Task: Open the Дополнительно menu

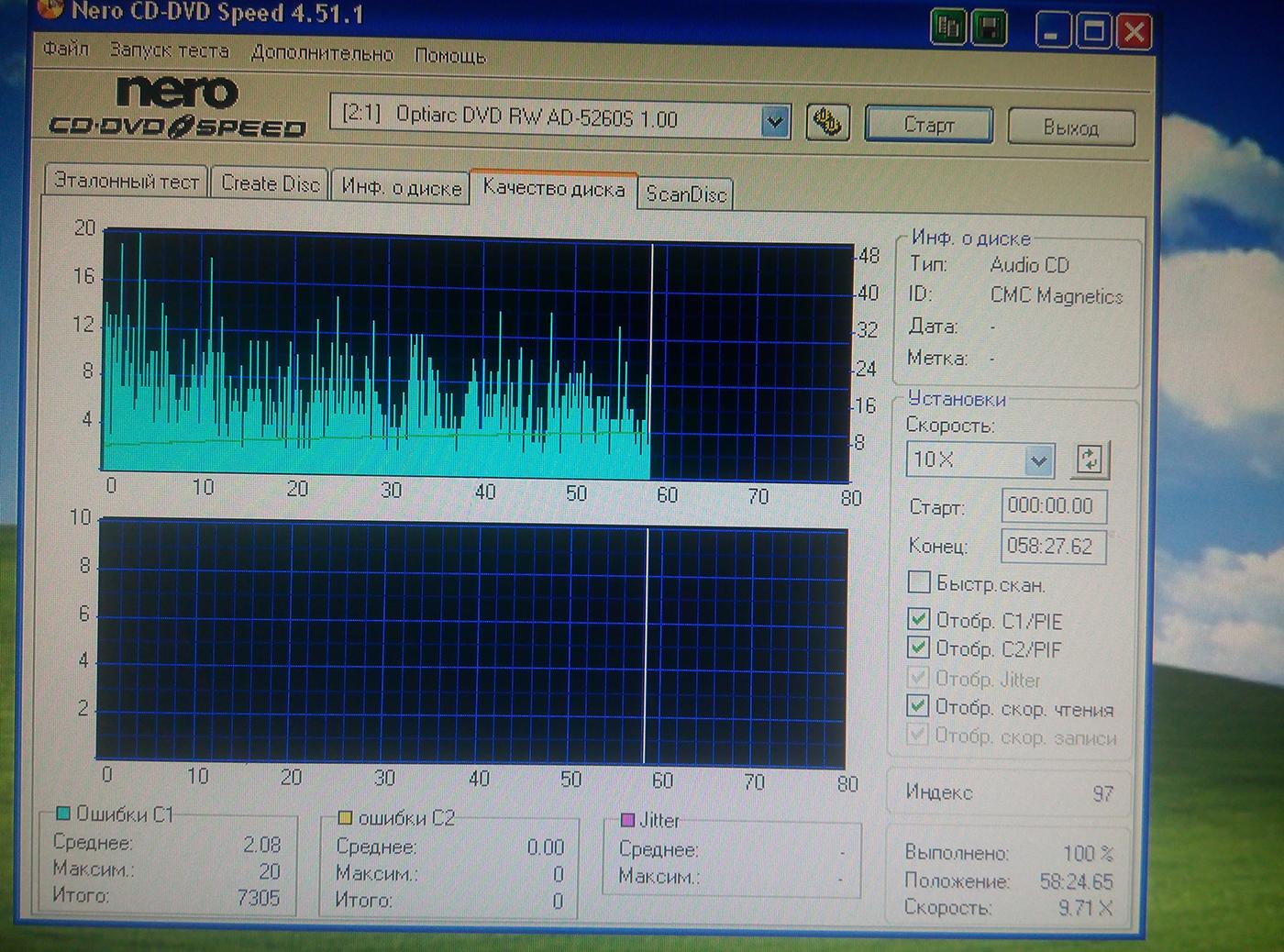Action: [322, 53]
